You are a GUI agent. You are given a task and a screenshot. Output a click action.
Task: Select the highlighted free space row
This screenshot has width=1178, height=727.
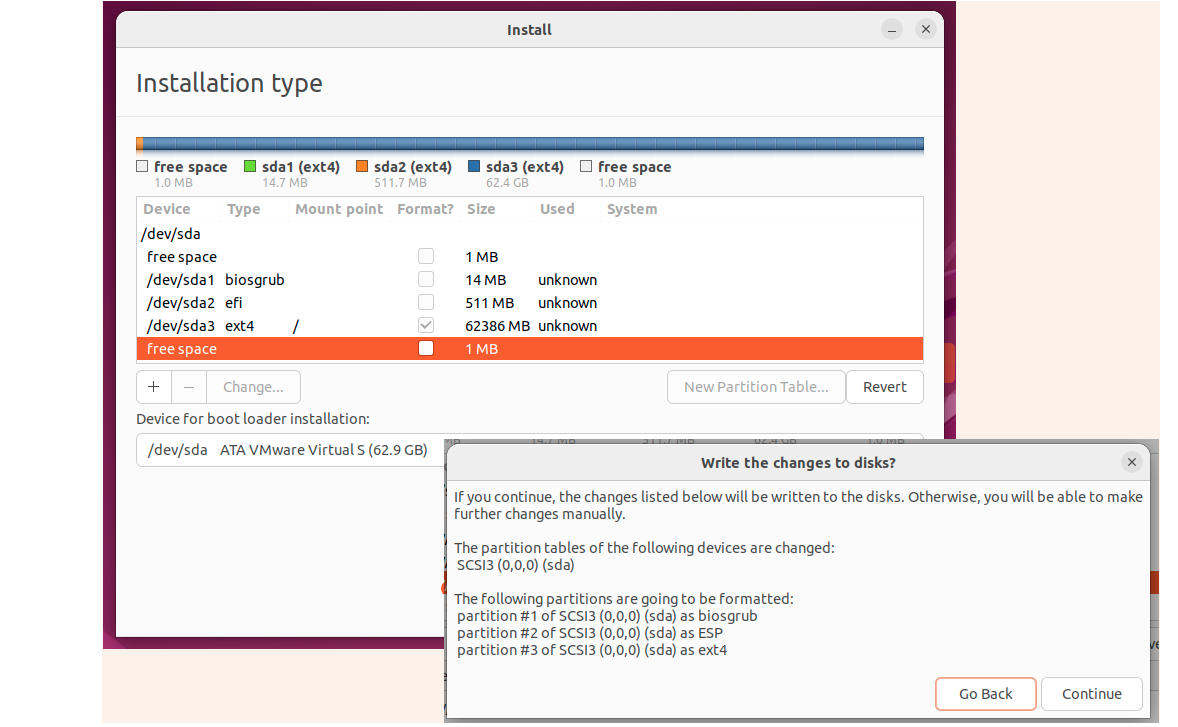530,348
